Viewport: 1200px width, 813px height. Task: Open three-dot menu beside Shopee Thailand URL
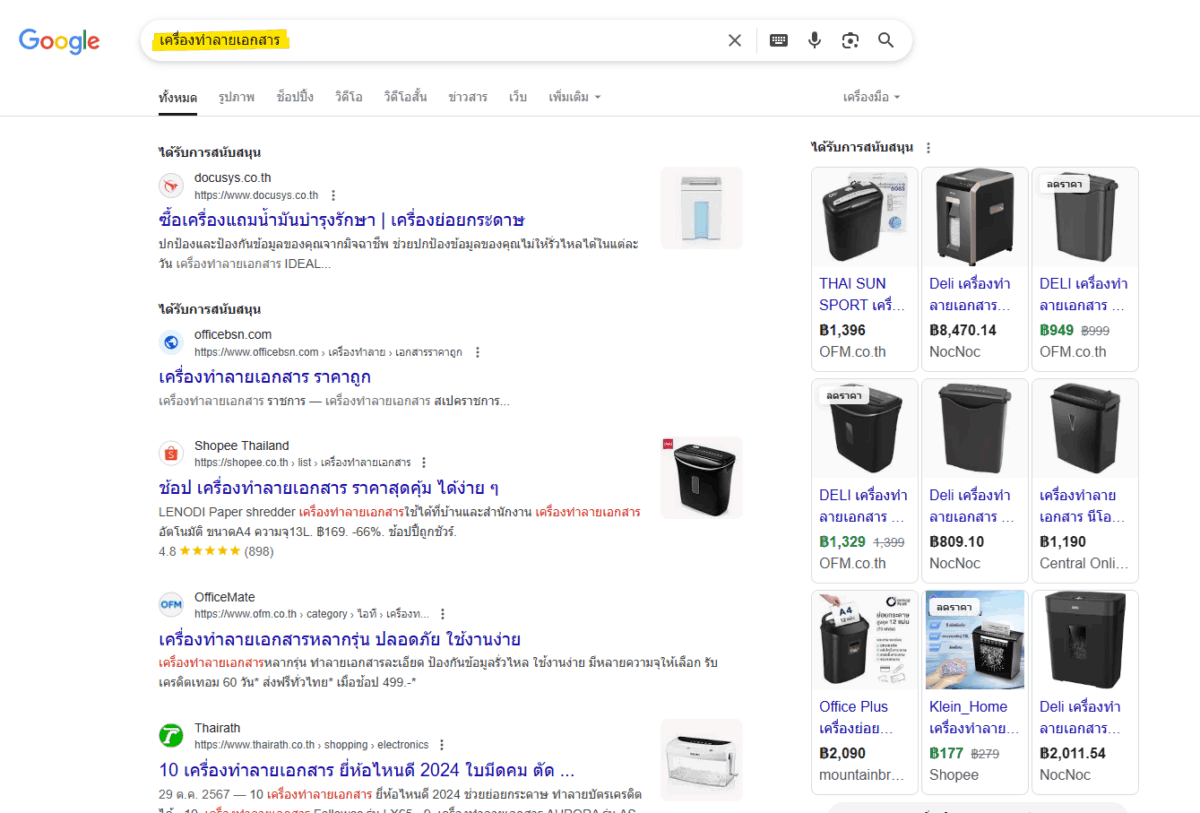(x=424, y=463)
